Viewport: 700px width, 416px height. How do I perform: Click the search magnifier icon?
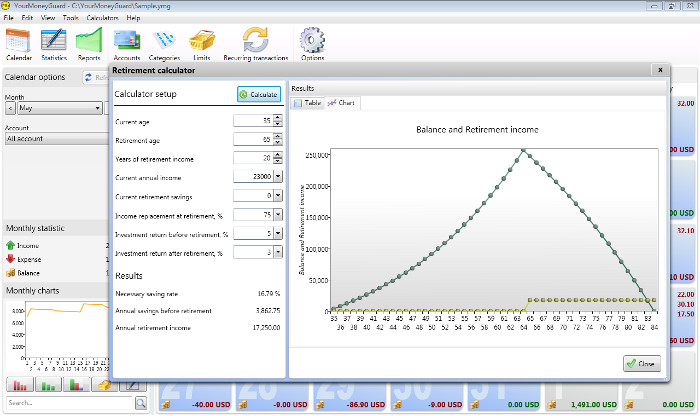coord(141,403)
